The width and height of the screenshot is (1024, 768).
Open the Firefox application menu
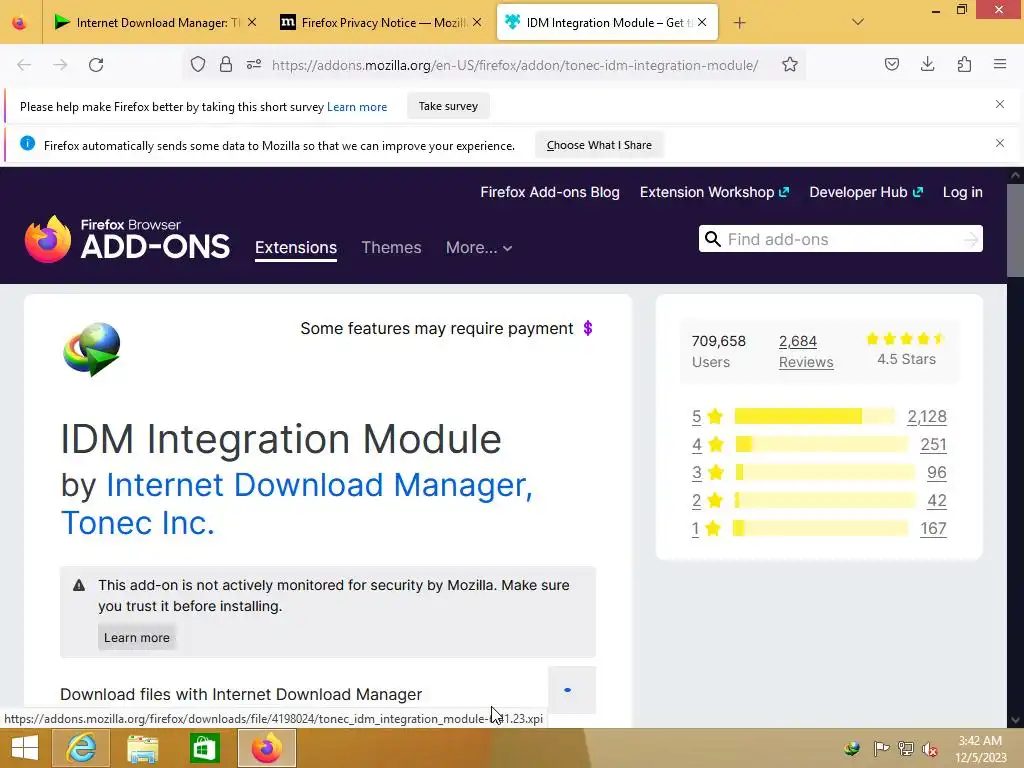tap(1000, 64)
